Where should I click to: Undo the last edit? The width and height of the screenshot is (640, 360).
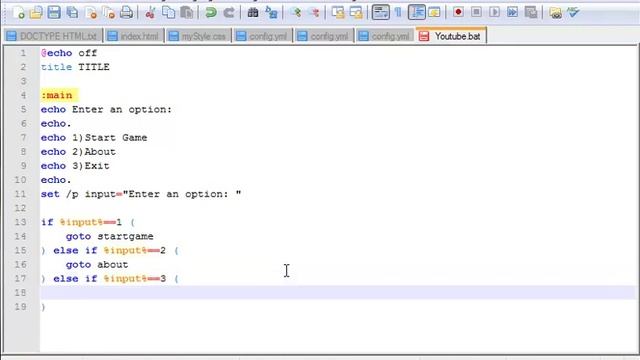point(211,13)
